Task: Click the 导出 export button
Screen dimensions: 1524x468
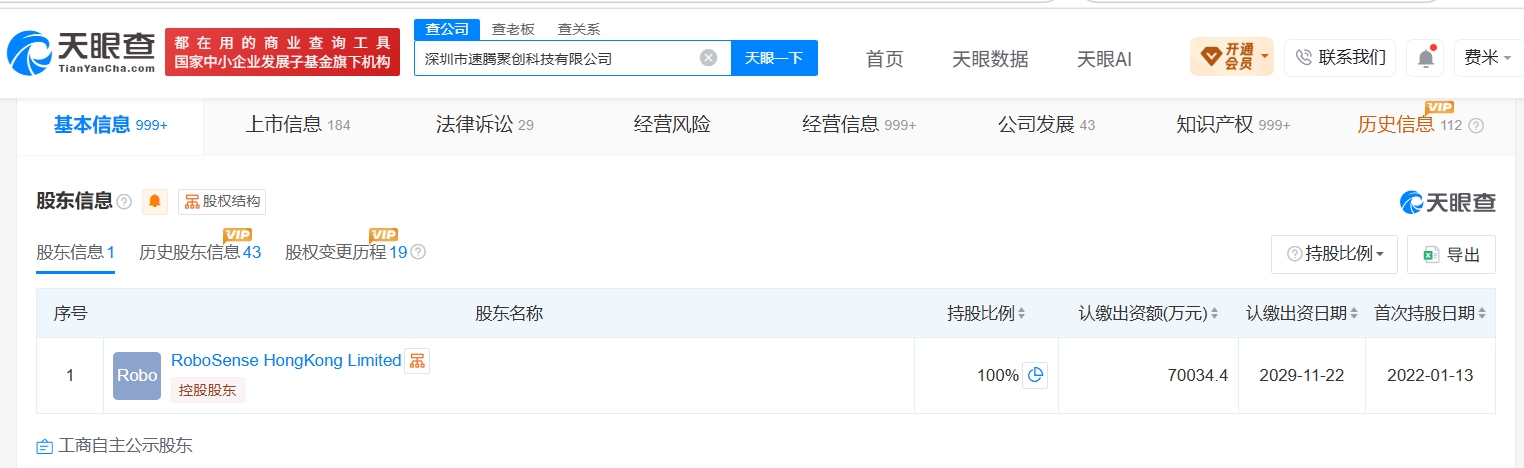Action: tap(1451, 254)
